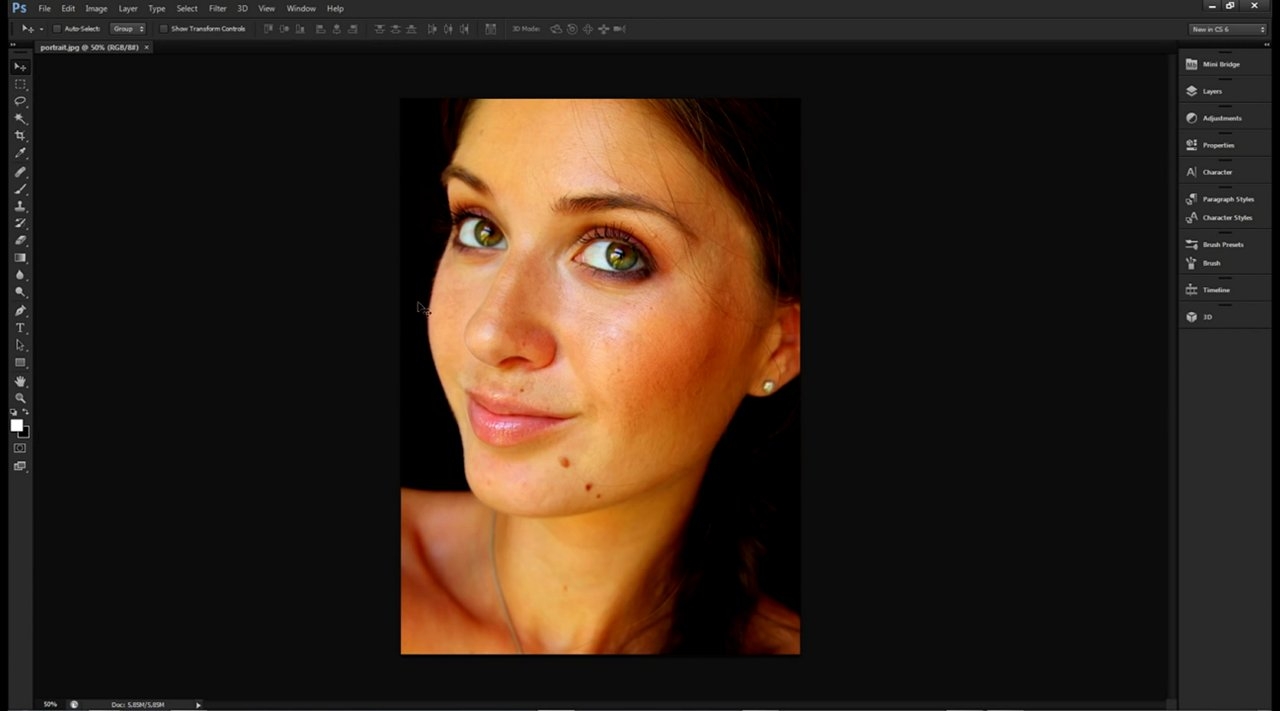1280x711 pixels.
Task: Select the Hand tool
Action: point(20,381)
